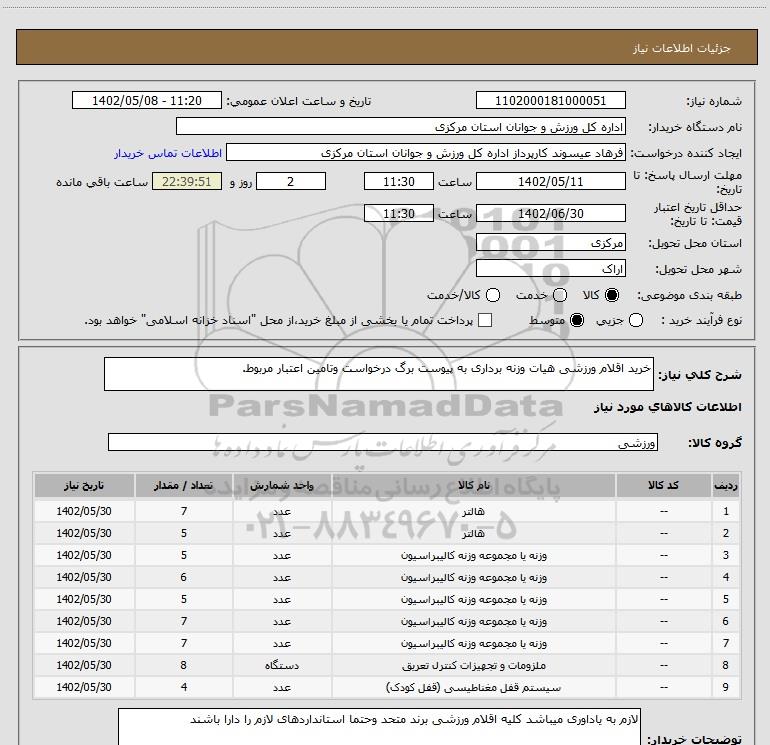Click the جزئیات اطلاعات نیاز header title
770x745 pixels.
(682, 48)
